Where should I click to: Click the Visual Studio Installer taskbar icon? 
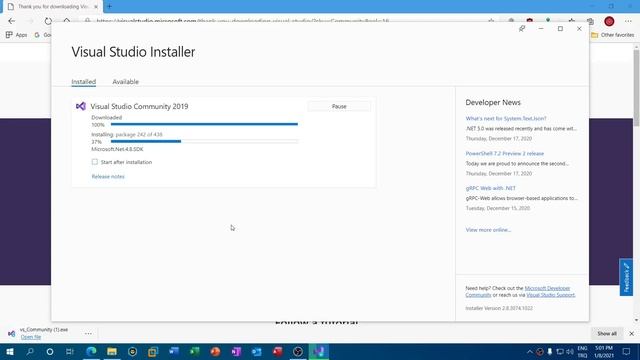tap(318, 351)
